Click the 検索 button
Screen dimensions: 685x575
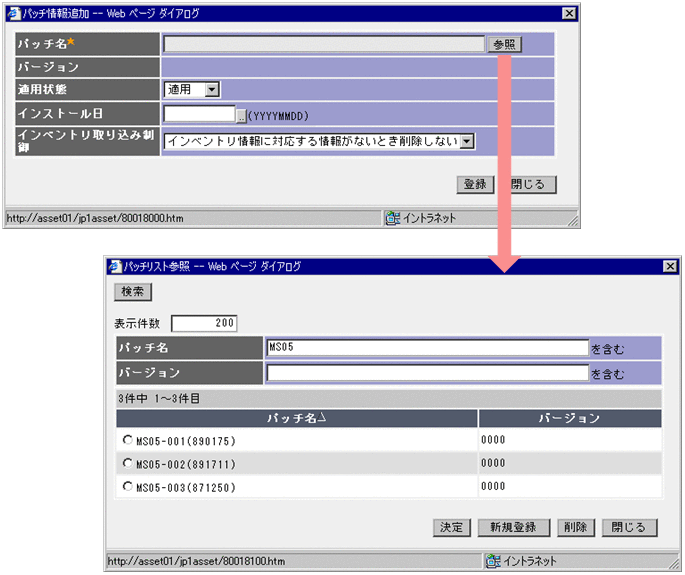133,292
